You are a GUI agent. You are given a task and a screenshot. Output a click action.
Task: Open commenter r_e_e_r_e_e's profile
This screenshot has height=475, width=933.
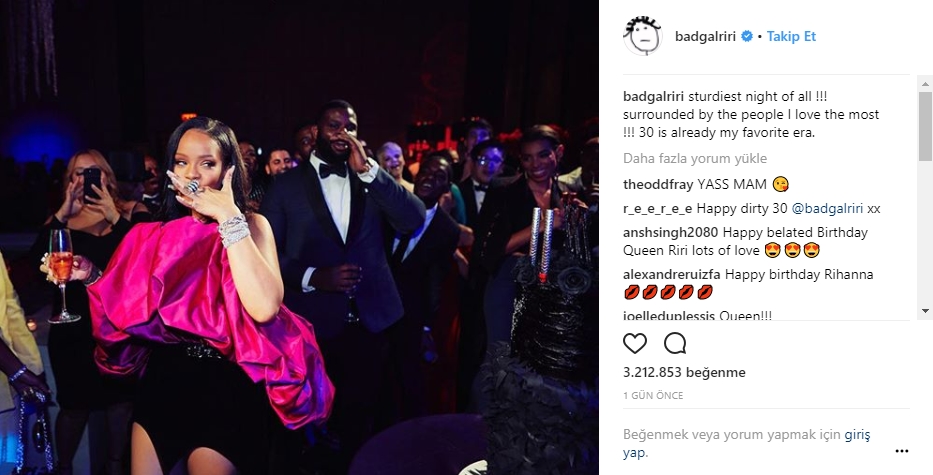658,208
